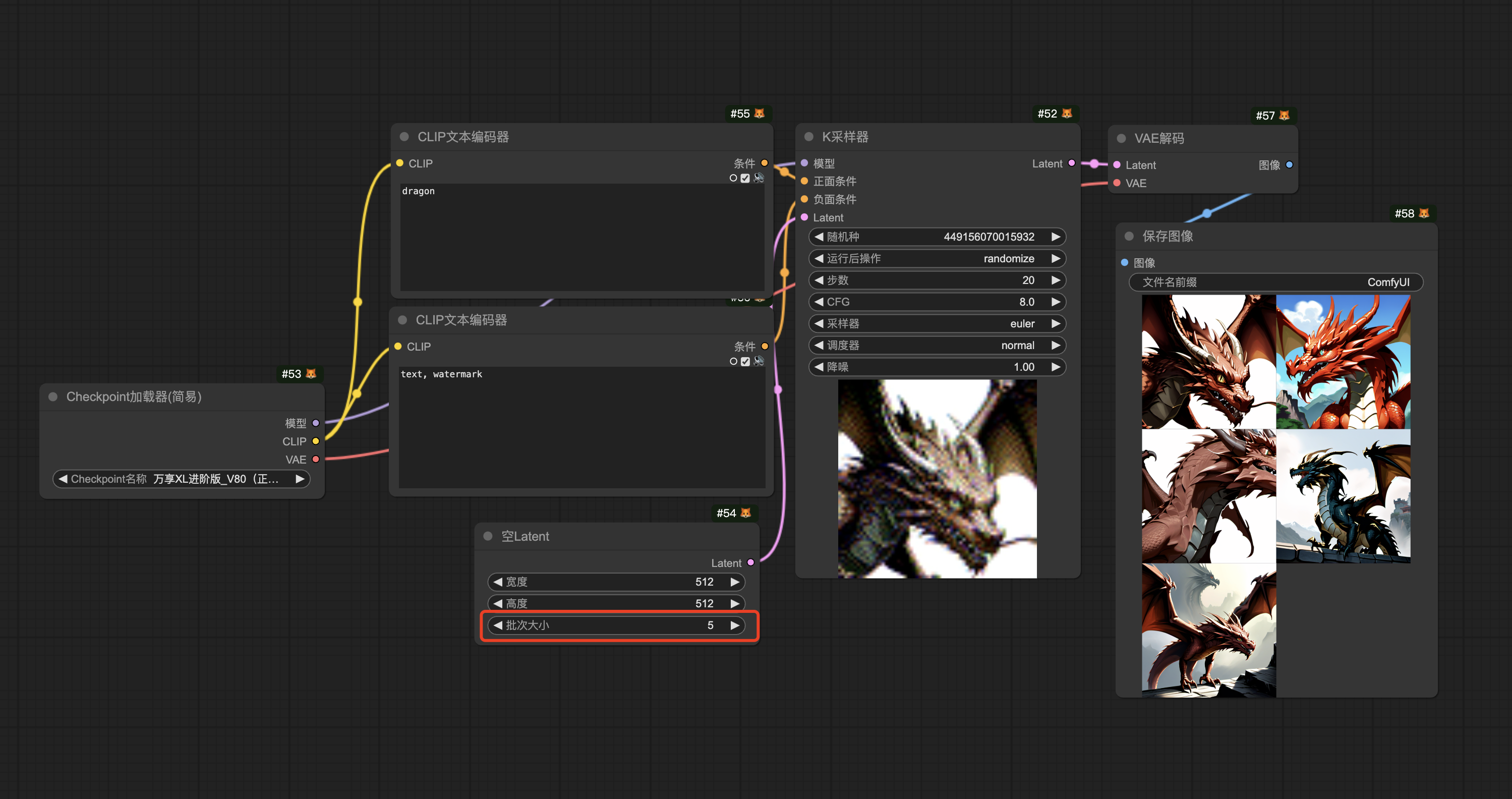Click the speaker icon in the text, watermark node
Image resolution: width=1512 pixels, height=799 pixels.
(x=759, y=361)
